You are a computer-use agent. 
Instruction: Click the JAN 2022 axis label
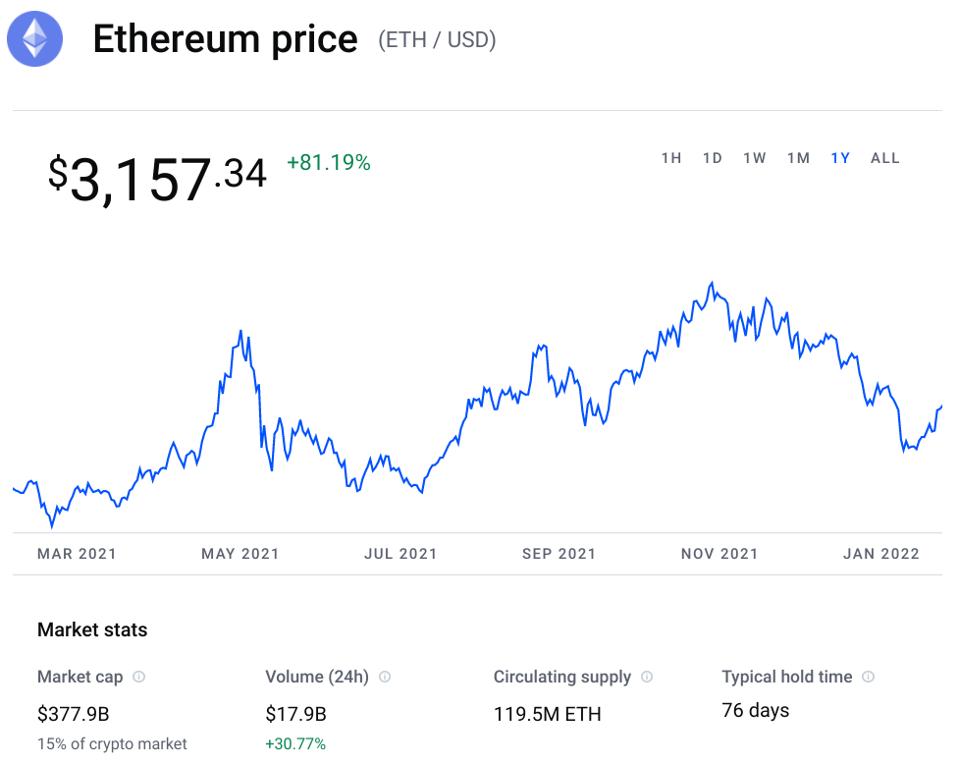pos(880,554)
